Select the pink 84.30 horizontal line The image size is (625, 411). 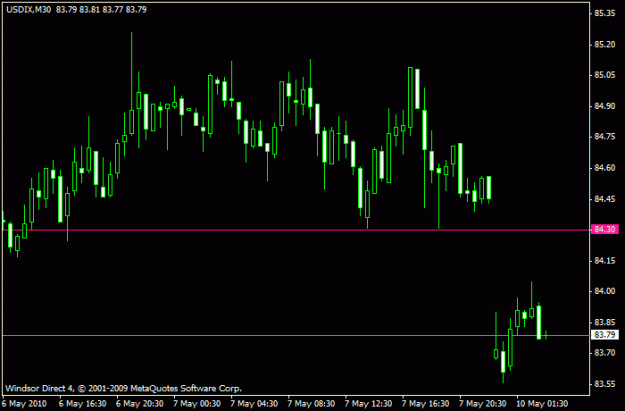(x=296, y=230)
